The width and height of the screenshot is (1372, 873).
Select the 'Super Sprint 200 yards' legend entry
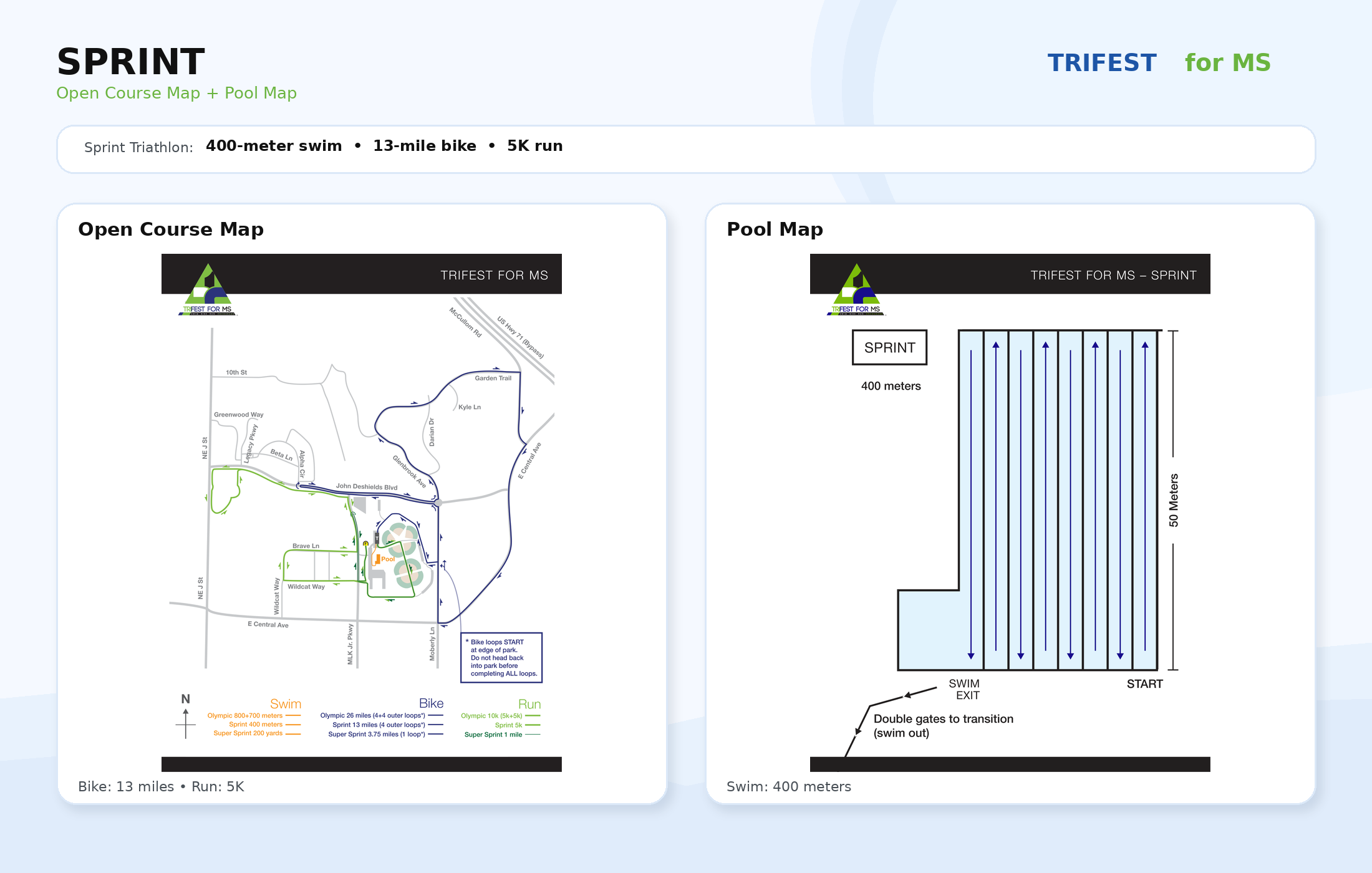coord(248,733)
